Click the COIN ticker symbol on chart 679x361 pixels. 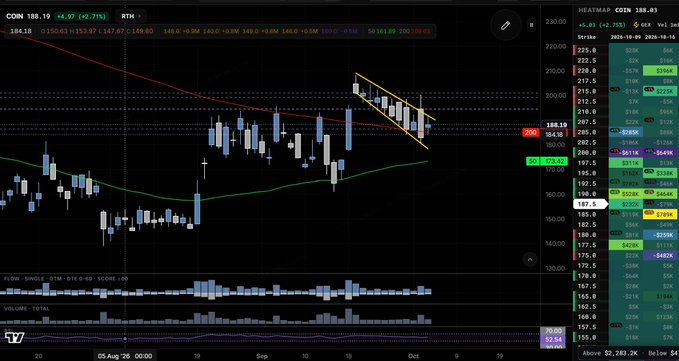click(15, 16)
